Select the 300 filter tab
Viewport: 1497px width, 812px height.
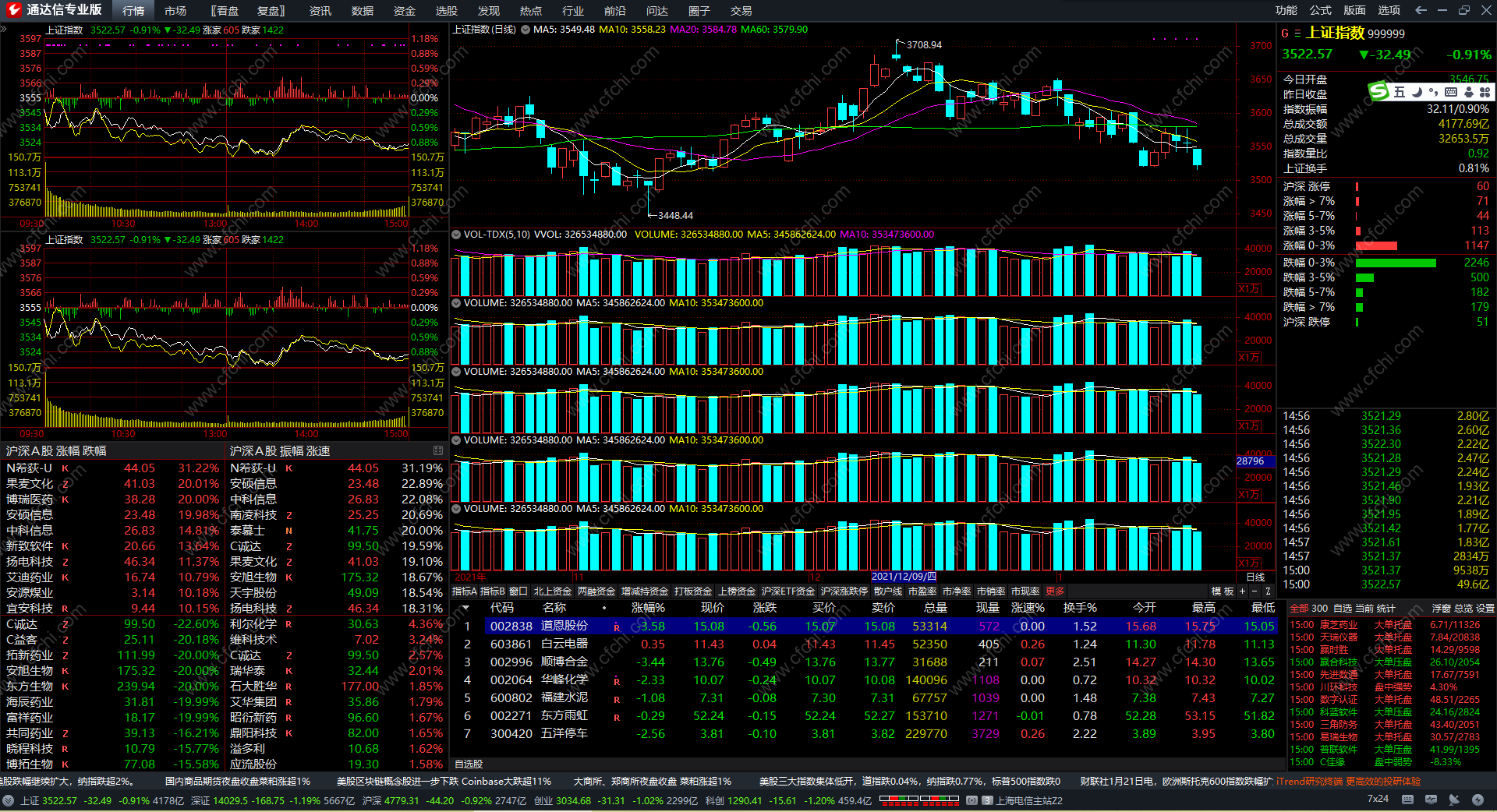(x=1320, y=609)
